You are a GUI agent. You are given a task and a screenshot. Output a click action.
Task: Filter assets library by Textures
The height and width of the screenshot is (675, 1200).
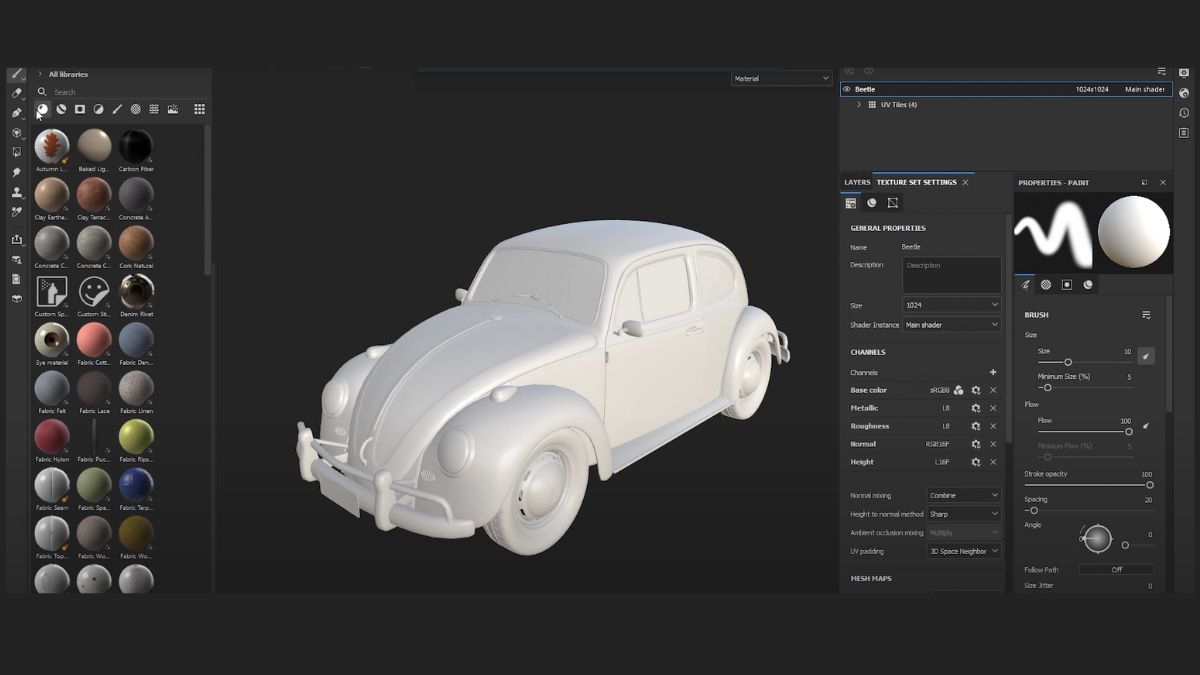154,109
